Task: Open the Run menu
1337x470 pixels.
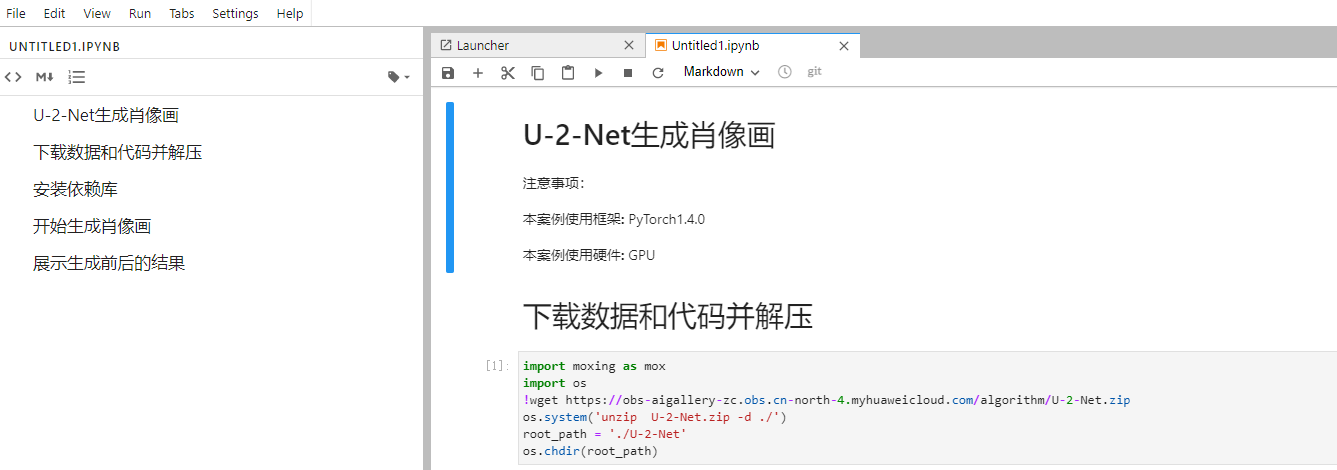Action: [140, 13]
